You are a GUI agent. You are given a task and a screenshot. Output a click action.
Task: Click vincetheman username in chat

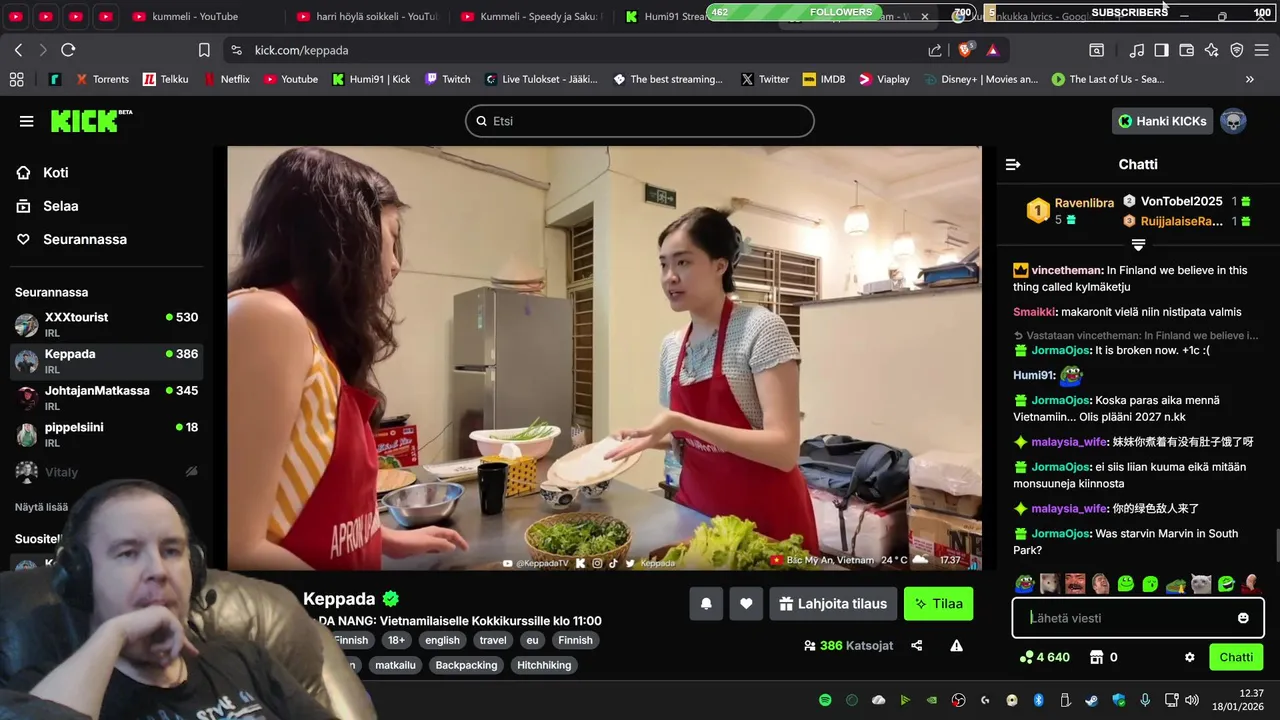tap(1067, 270)
